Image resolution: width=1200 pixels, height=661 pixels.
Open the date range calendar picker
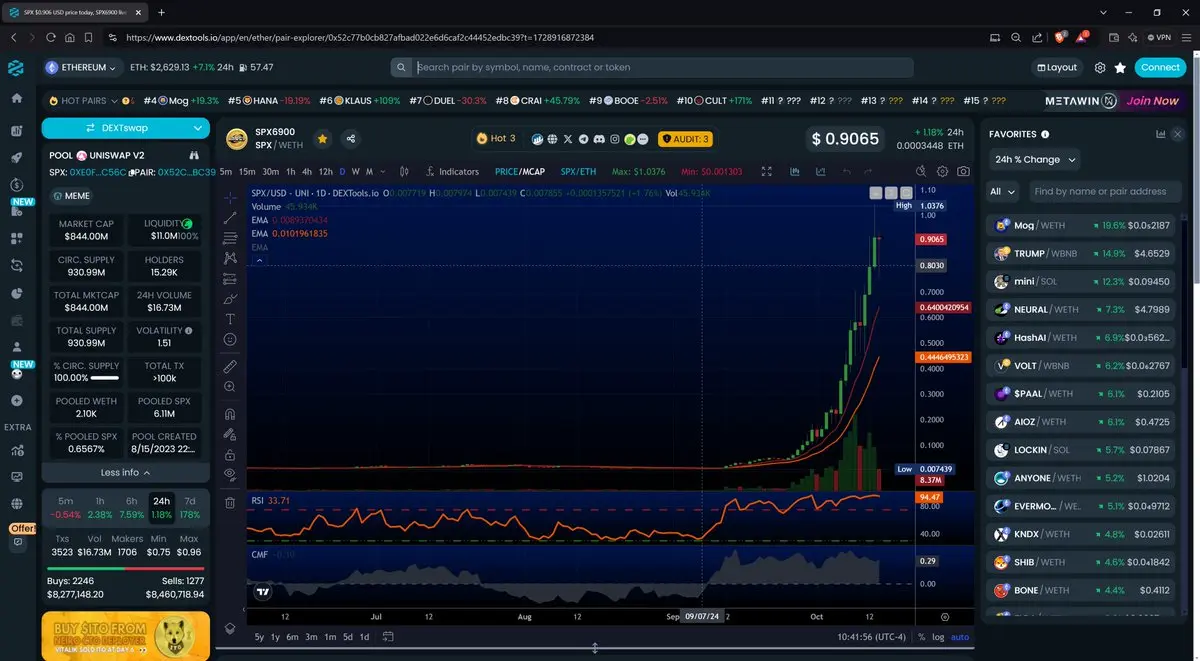tap(388, 637)
